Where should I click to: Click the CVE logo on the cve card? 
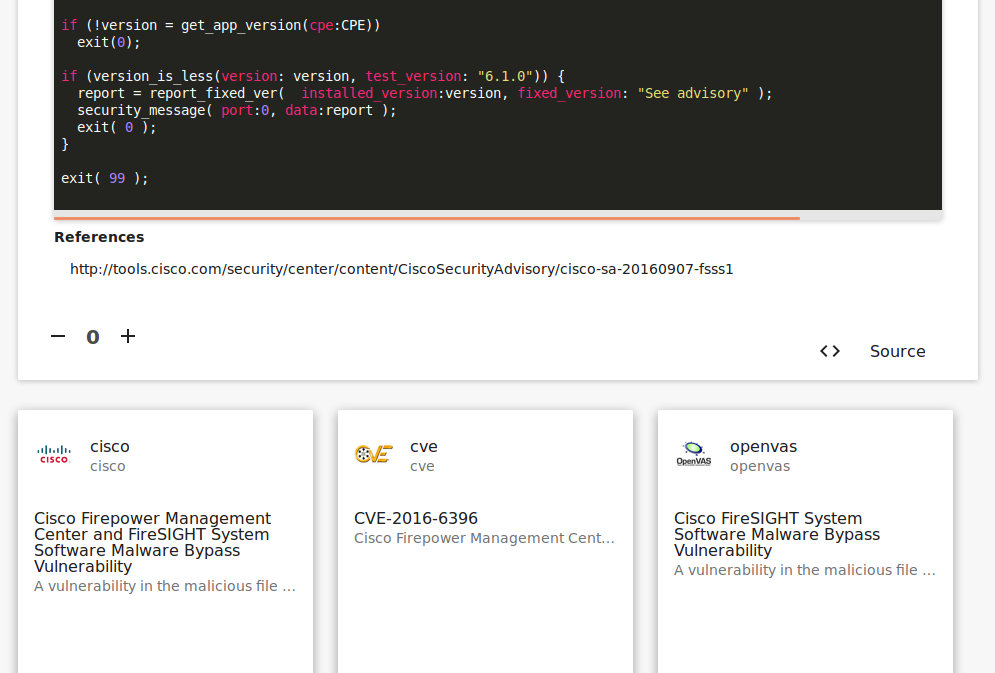[x=374, y=454]
